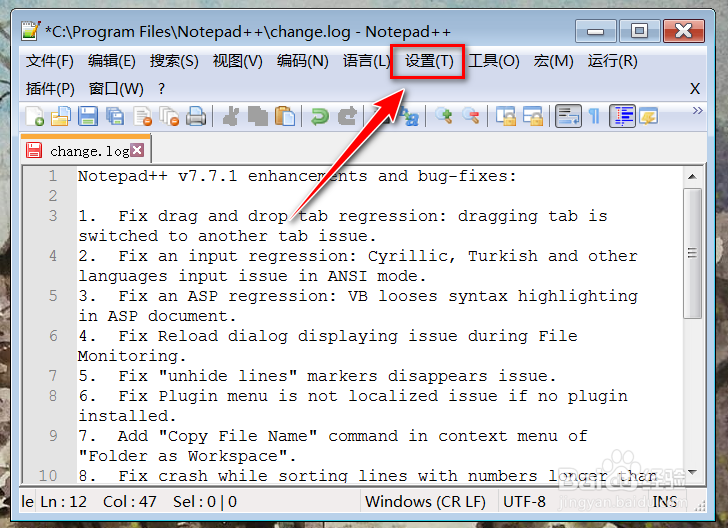The width and height of the screenshot is (728, 528).
Task: Click the scrollbar down arrow
Action: [x=692, y=473]
